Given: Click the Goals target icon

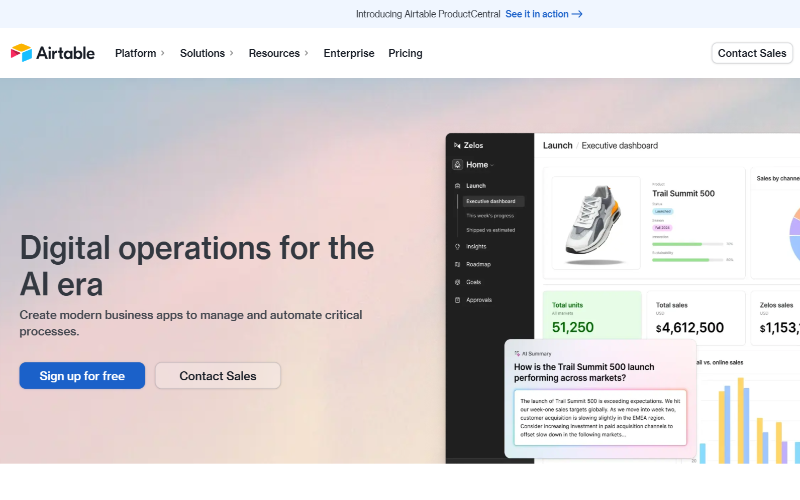Looking at the screenshot, I should (457, 282).
